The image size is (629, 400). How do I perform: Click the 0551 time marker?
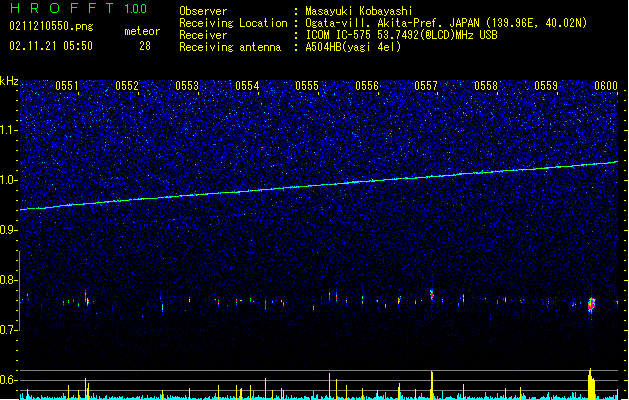pos(67,85)
